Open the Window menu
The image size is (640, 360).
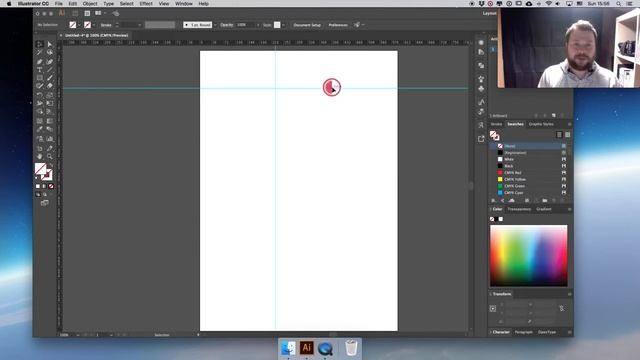tap(184, 4)
